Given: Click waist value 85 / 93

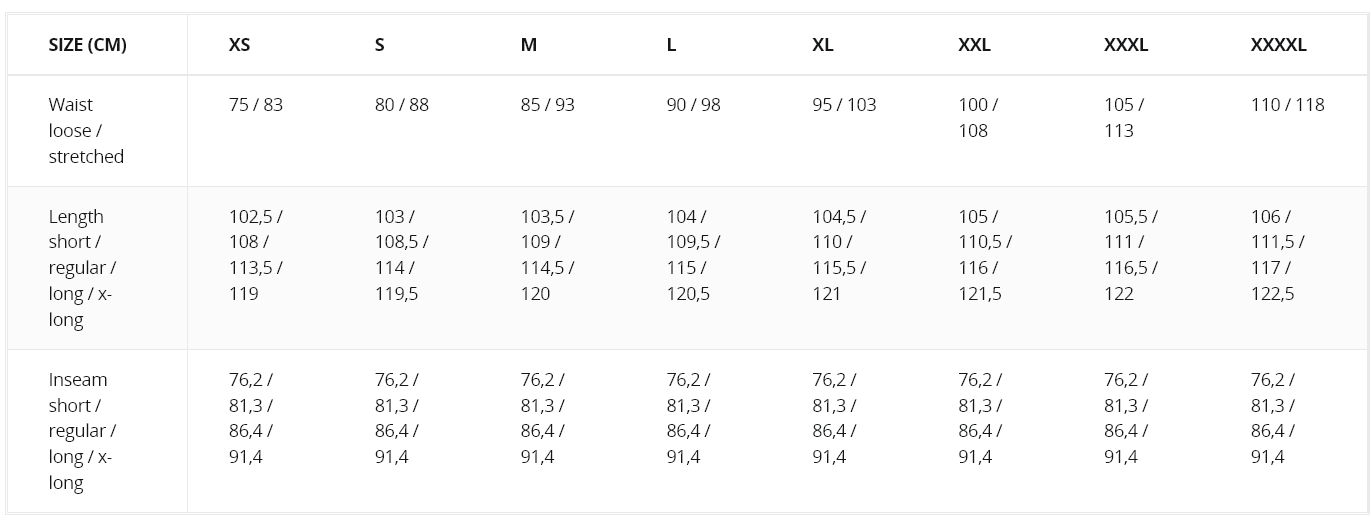Looking at the screenshot, I should pyautogui.click(x=548, y=105).
